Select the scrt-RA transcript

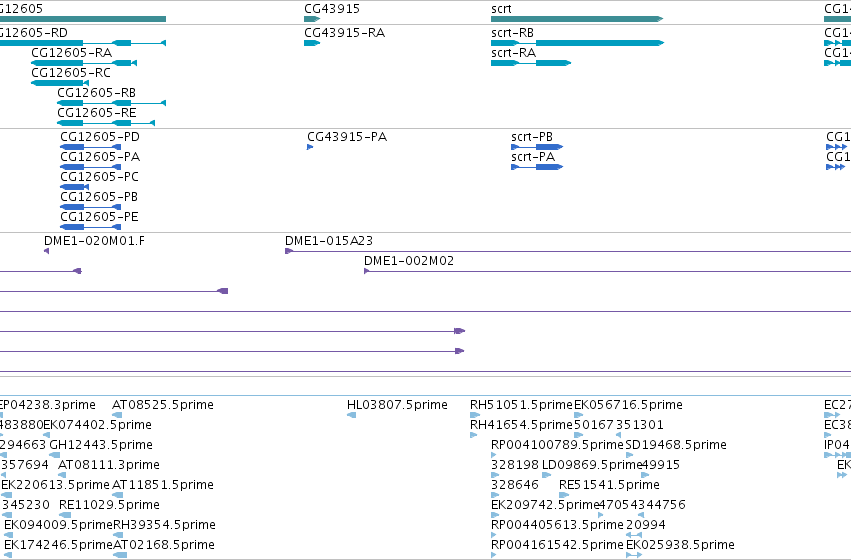click(x=531, y=63)
